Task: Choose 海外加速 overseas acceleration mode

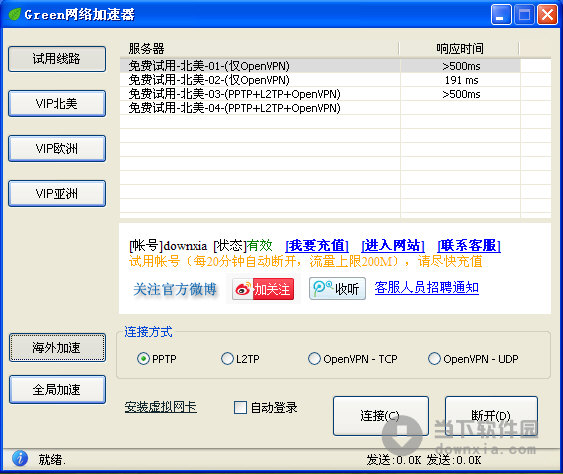Action: point(57,348)
